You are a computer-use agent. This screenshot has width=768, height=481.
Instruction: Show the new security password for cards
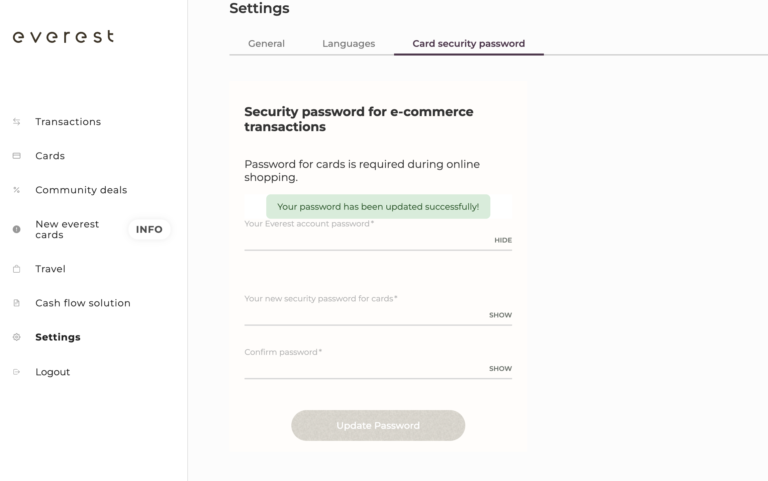click(x=500, y=315)
